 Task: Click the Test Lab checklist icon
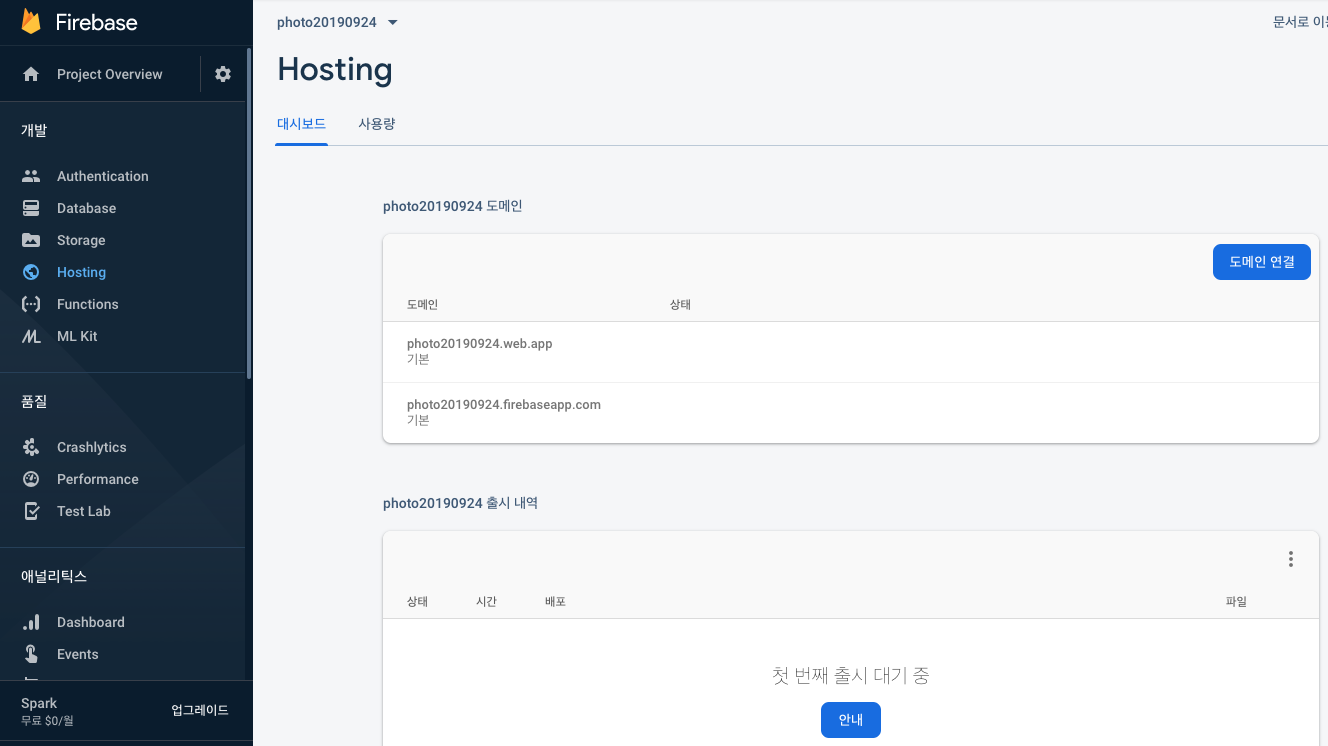[31, 511]
